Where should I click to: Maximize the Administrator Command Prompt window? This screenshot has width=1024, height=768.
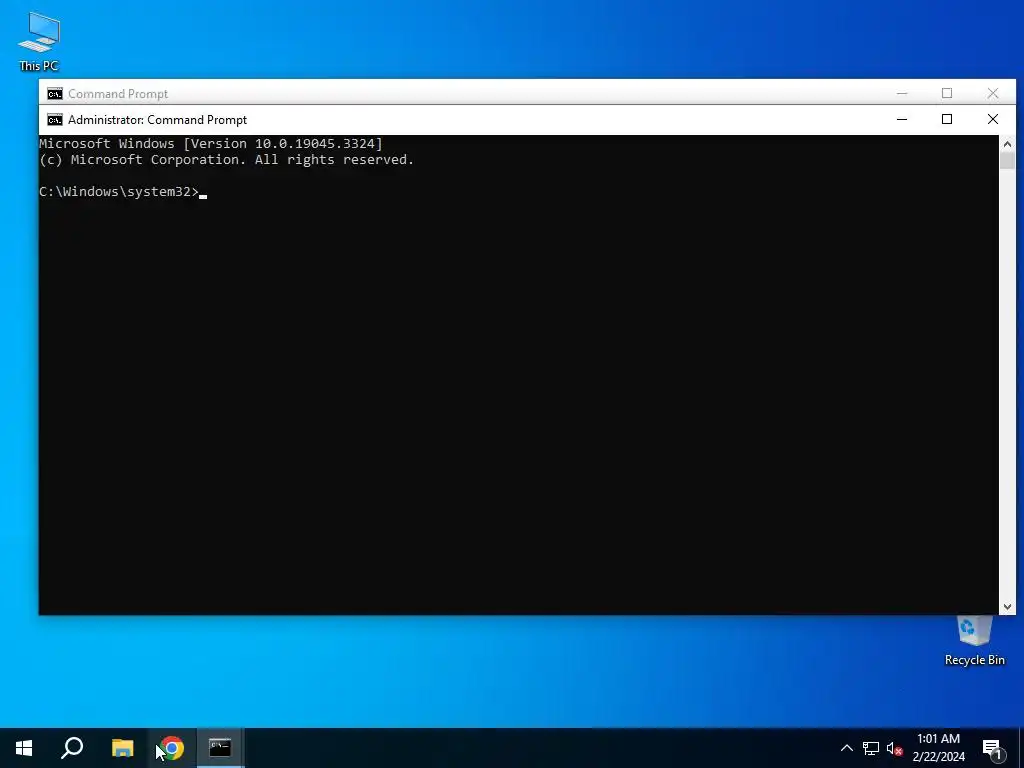(947, 119)
